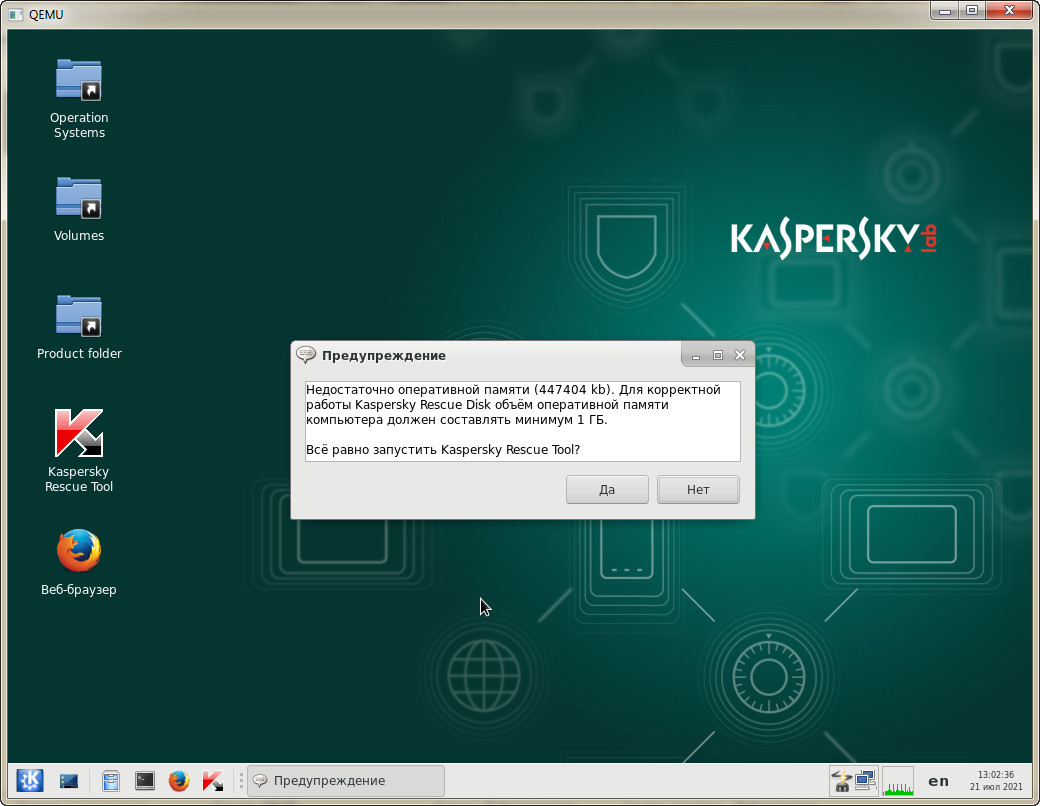The image size is (1040, 806).
Task: Maximize the Предупреждение dialog window
Action: [718, 356]
